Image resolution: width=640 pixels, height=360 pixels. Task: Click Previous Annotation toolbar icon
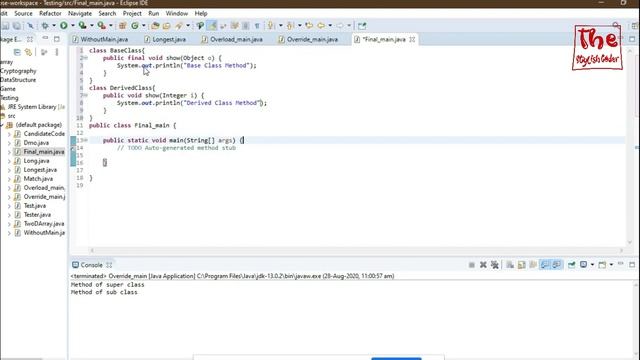pos(290,25)
